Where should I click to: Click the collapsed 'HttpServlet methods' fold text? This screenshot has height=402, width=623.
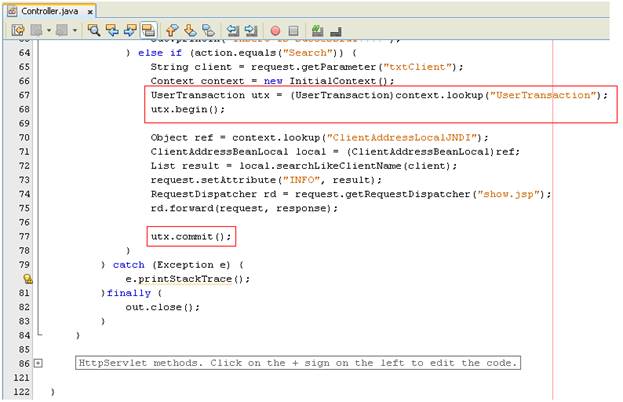[298, 363]
